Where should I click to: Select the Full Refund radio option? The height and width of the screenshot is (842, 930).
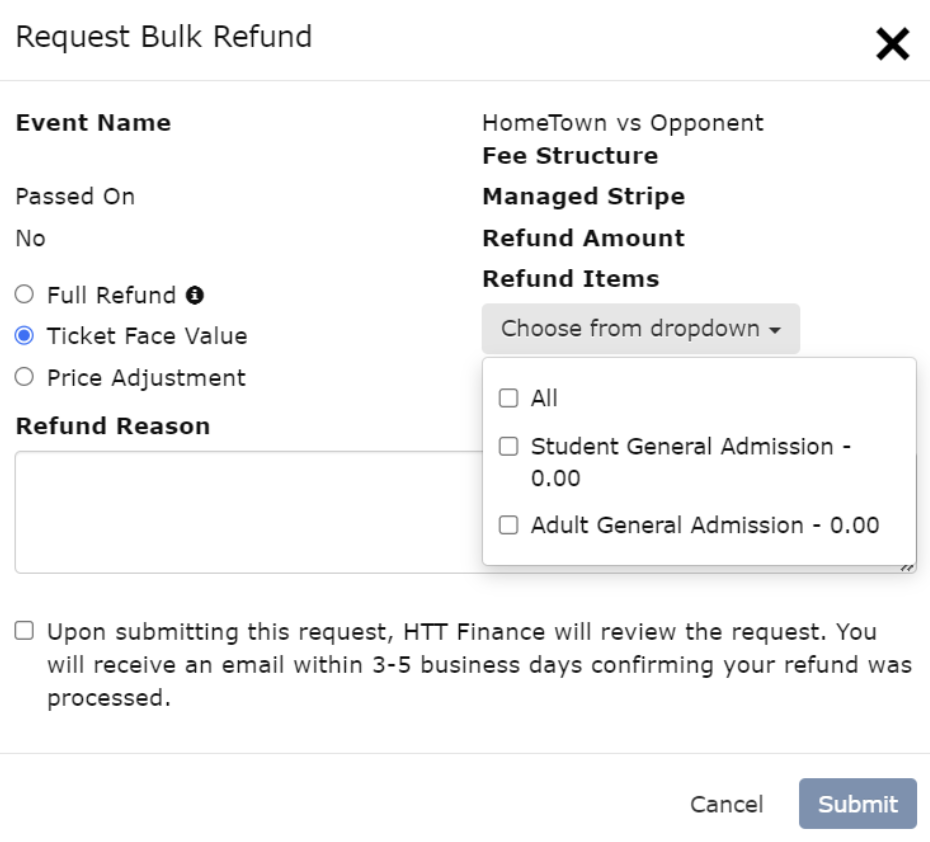[x=25, y=295]
